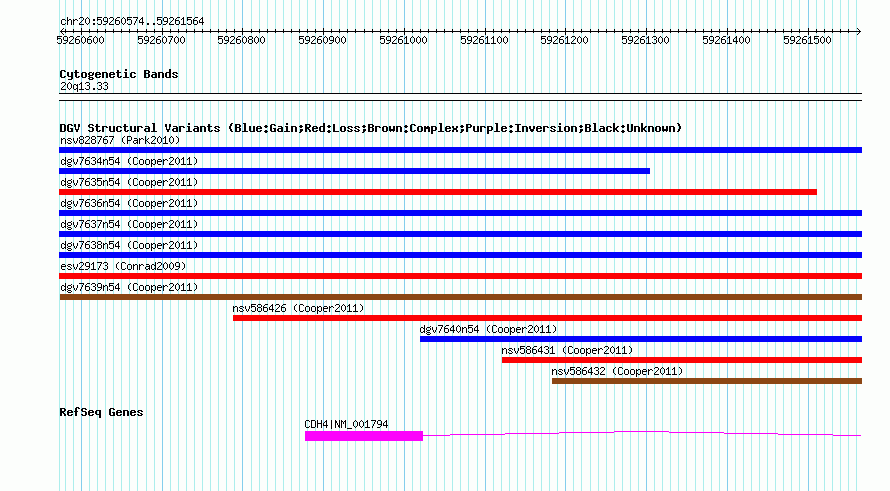This screenshot has width=890, height=491.
Task: Click the CDH4 magenta intron line
Action: tap(642, 434)
